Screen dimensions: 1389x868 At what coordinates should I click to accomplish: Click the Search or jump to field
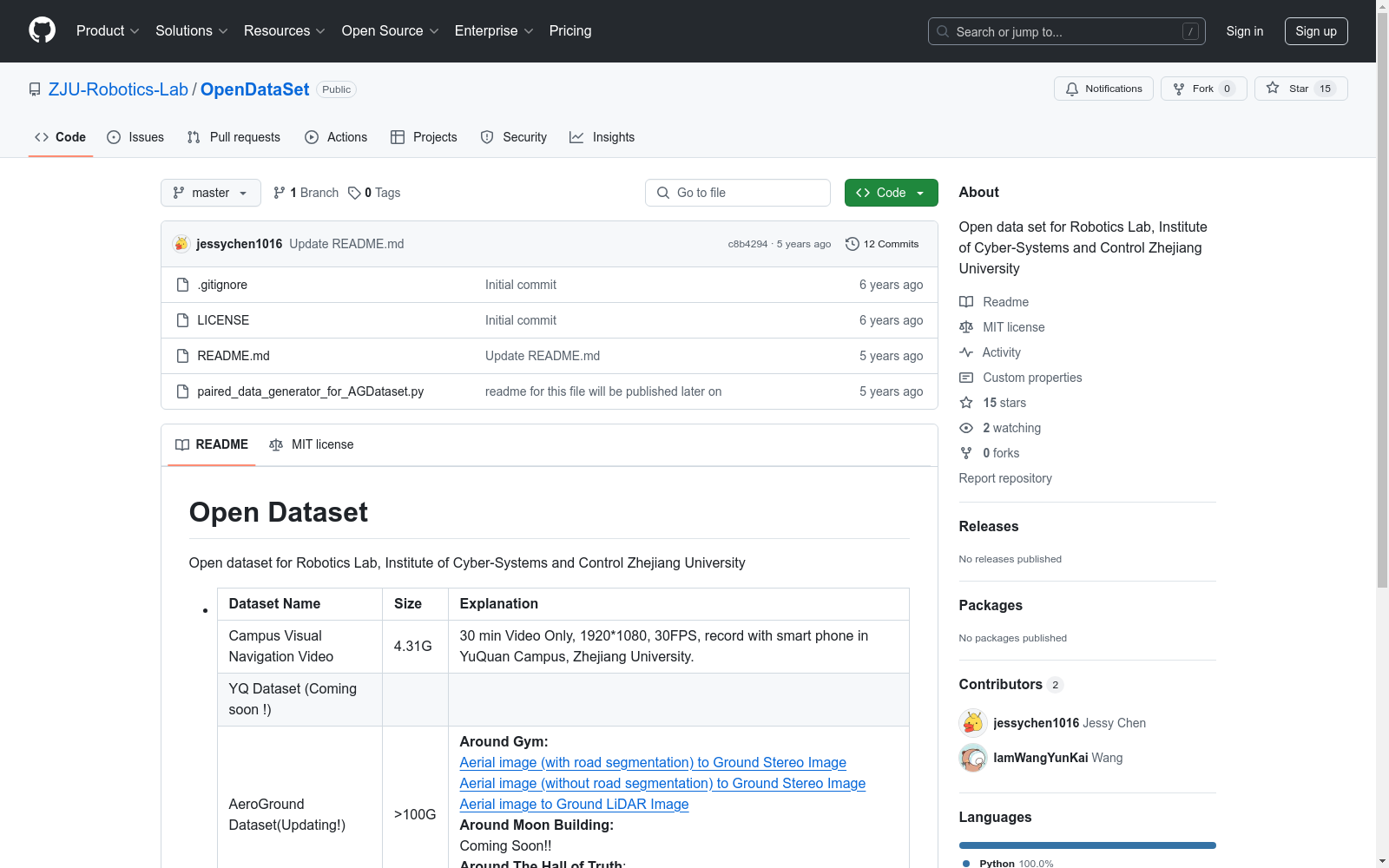pyautogui.click(x=1067, y=31)
